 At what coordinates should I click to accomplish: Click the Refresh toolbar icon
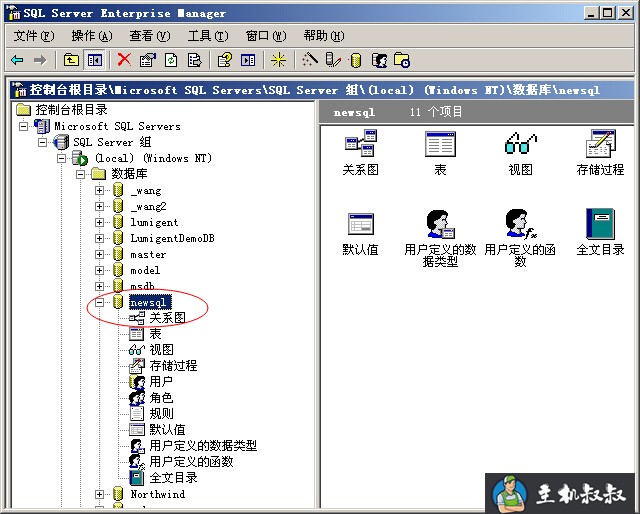point(171,60)
